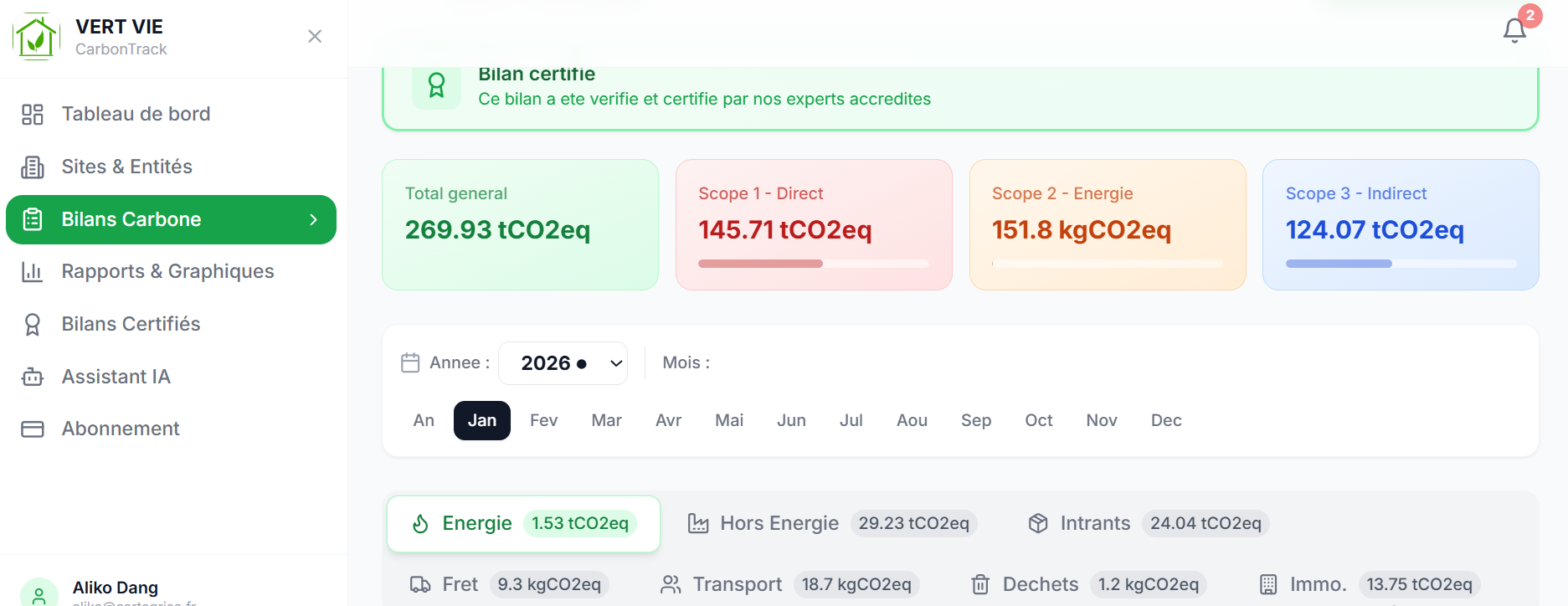Switch to the Fret tab
This screenshot has width=1568, height=606.
[509, 584]
